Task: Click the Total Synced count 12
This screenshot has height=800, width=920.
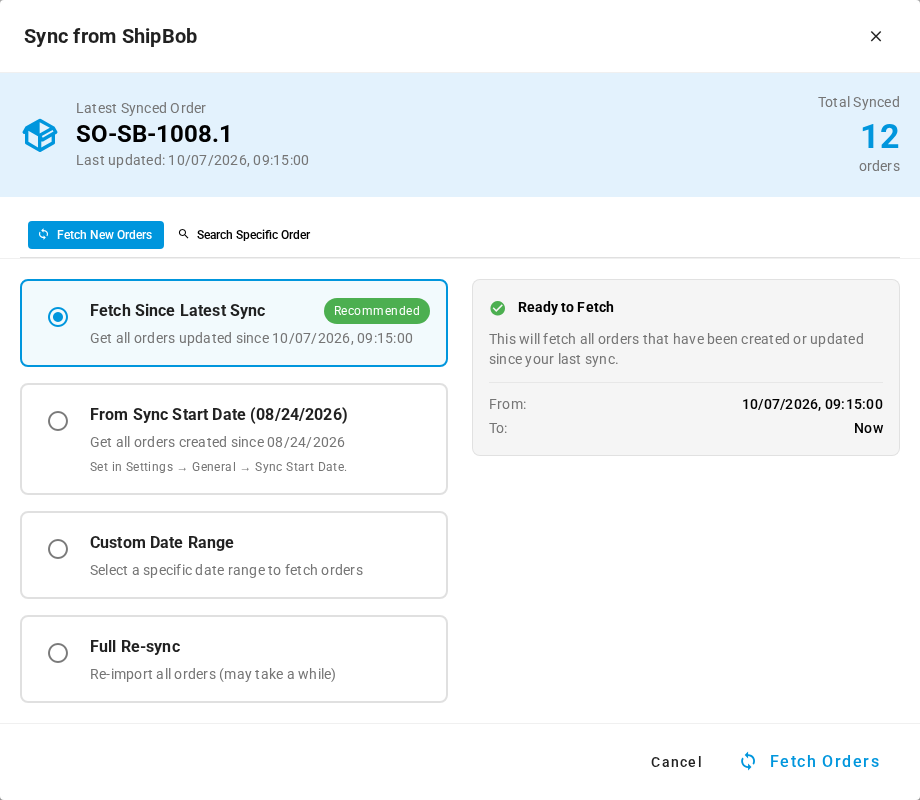Action: pyautogui.click(x=880, y=137)
